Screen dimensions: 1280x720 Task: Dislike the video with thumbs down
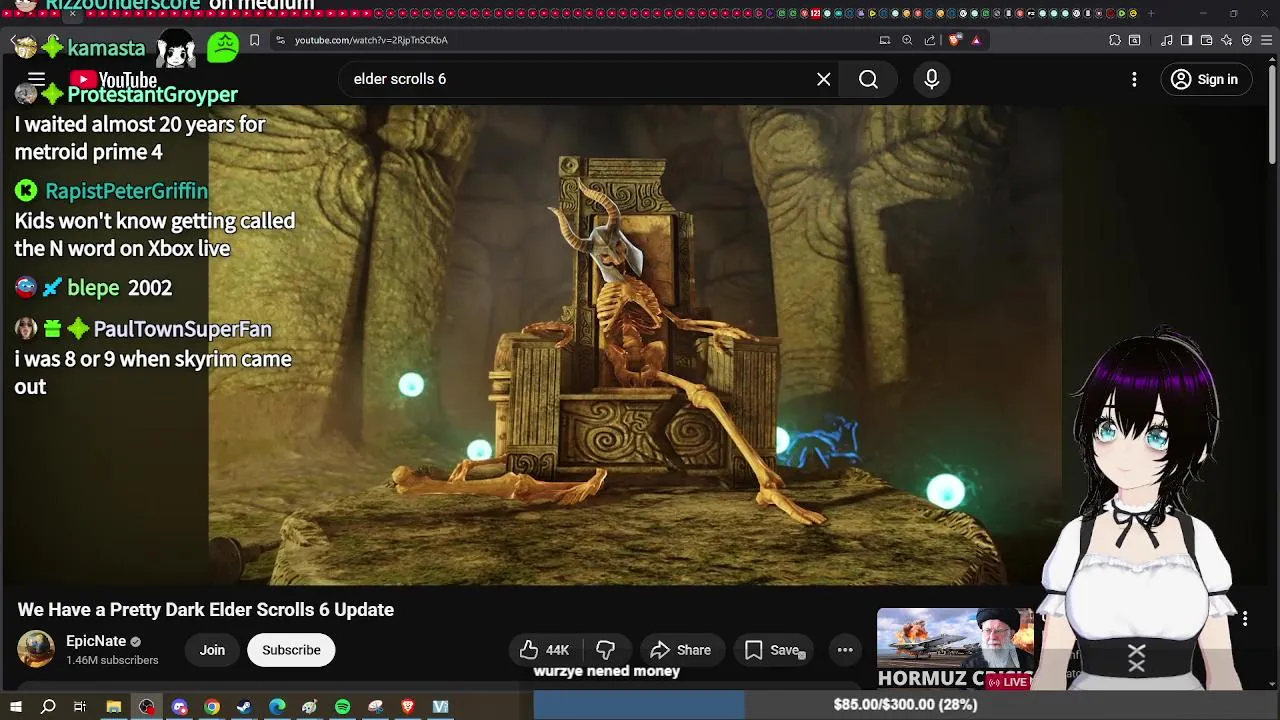(606, 650)
